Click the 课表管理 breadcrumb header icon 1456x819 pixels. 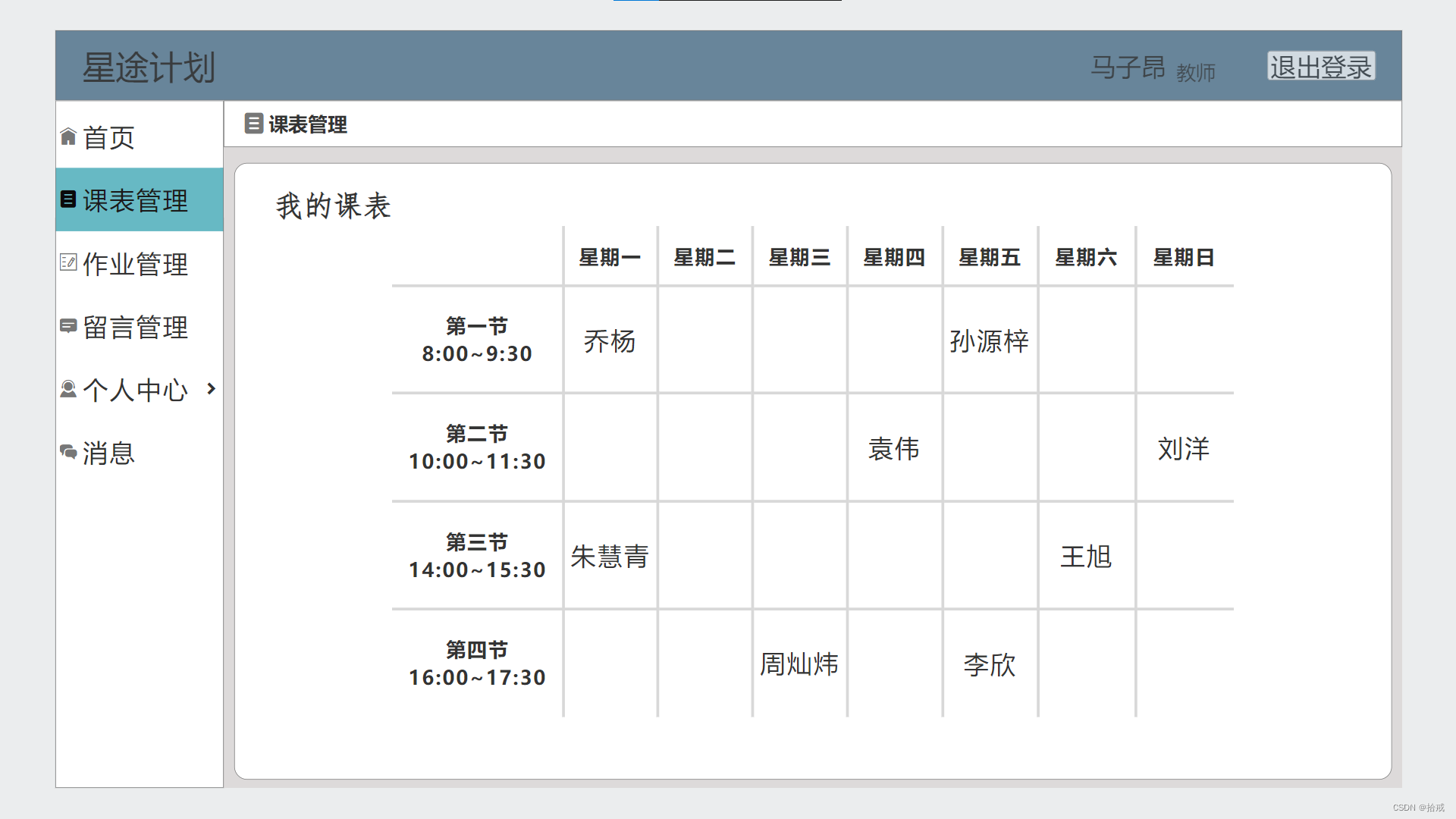pos(253,124)
